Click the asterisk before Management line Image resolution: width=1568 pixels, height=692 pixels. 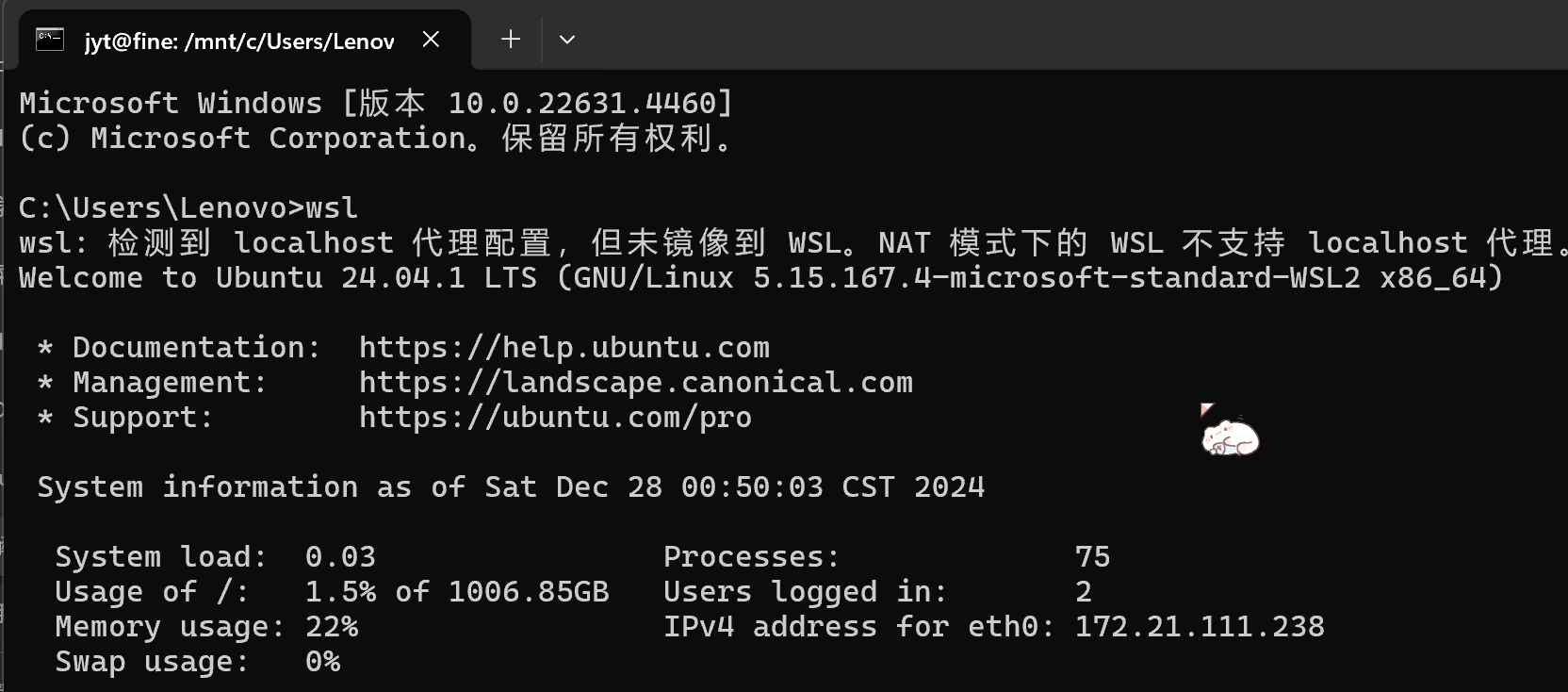42,382
